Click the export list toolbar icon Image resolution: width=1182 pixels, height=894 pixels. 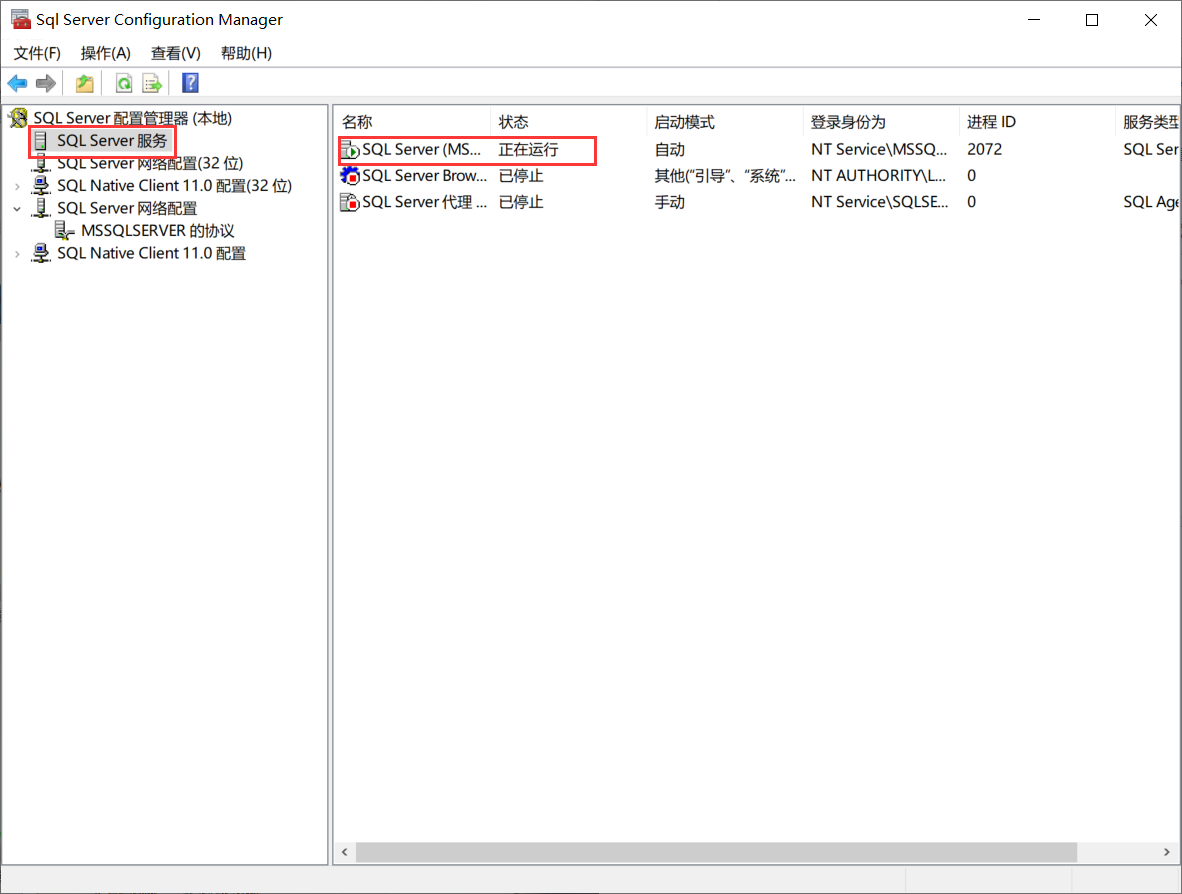(x=152, y=82)
